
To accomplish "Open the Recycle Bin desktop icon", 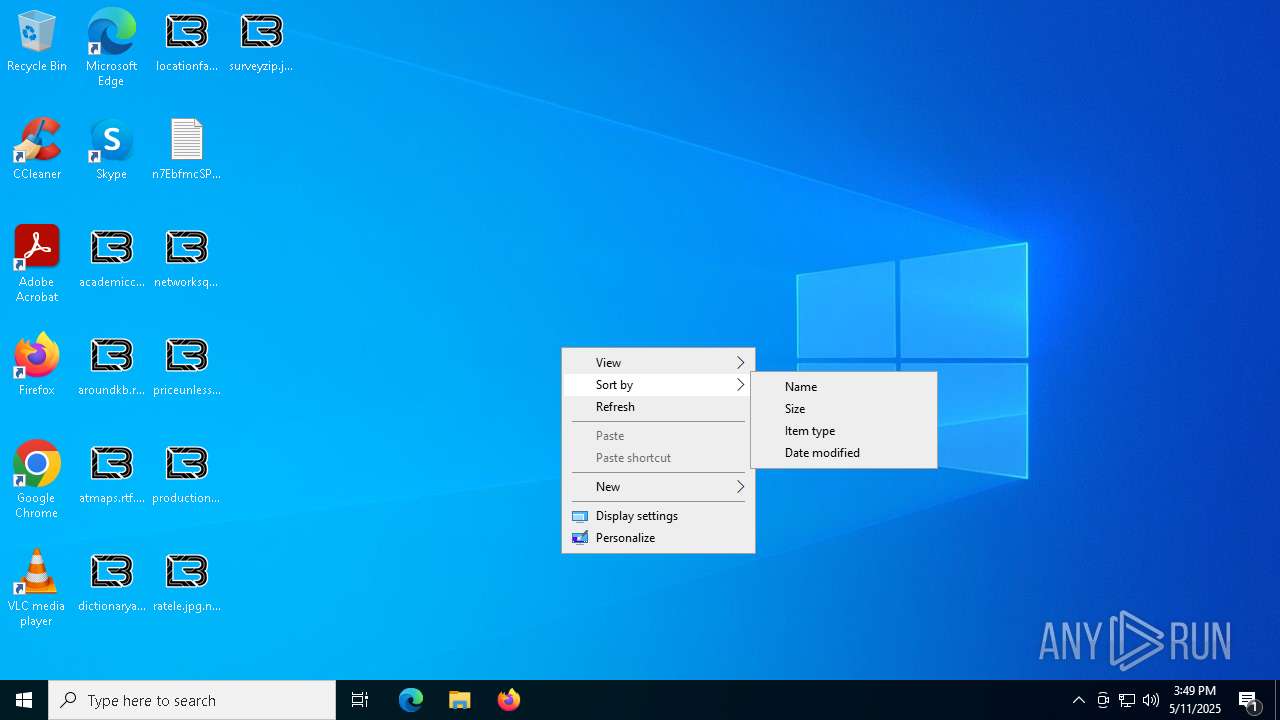I will [x=37, y=42].
